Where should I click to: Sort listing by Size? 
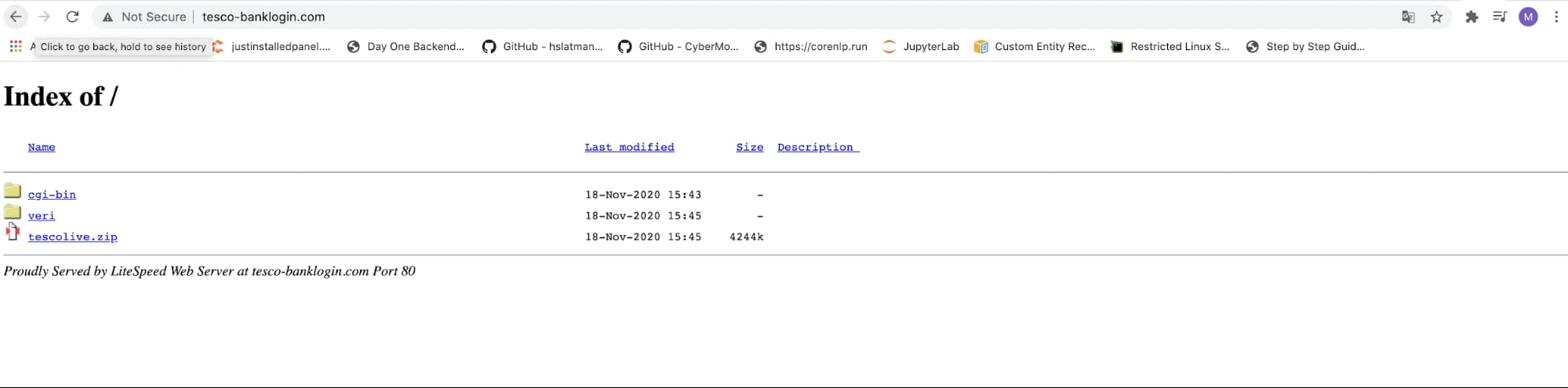pos(749,147)
